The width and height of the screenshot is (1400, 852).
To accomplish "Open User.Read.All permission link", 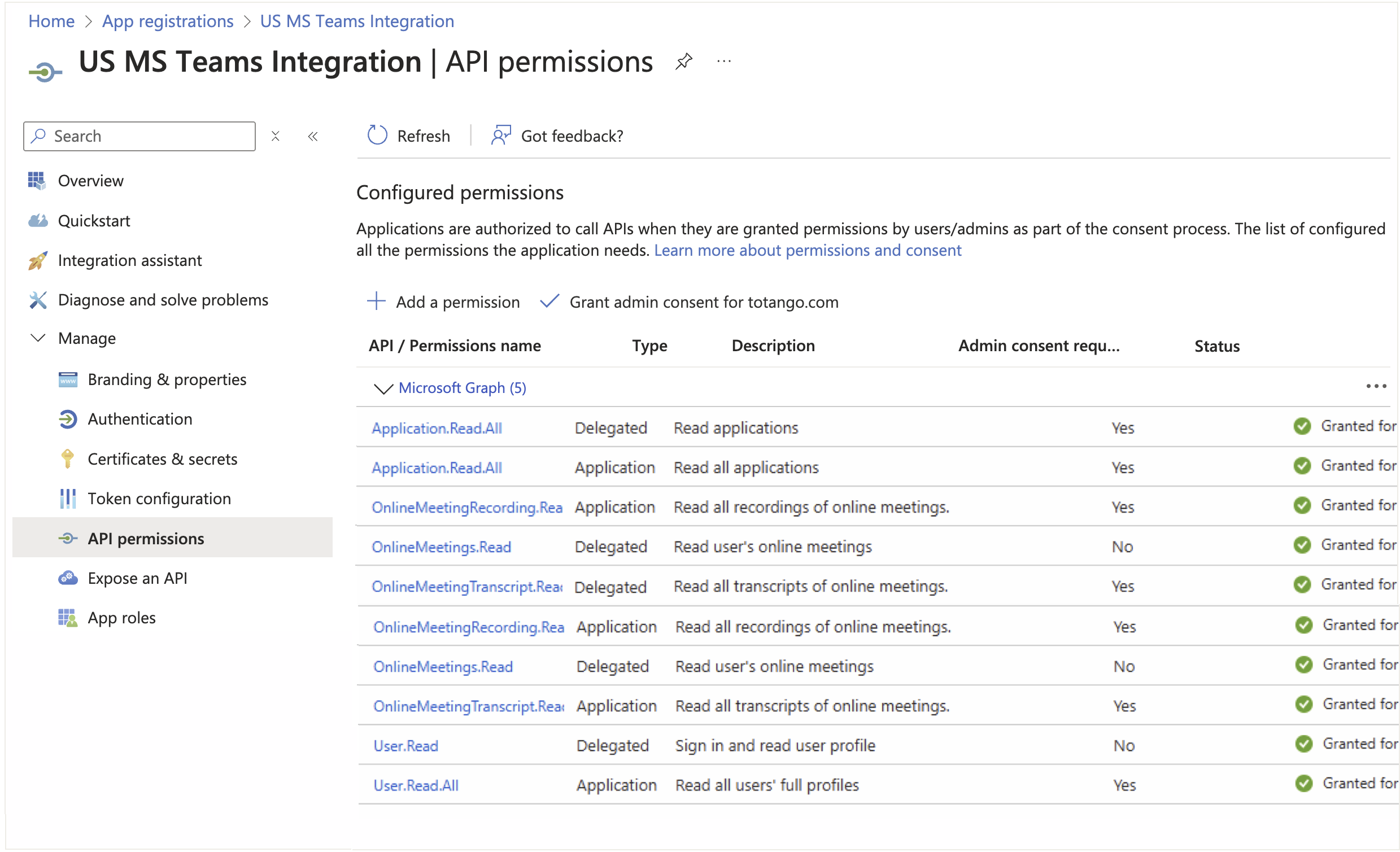I will (x=416, y=785).
